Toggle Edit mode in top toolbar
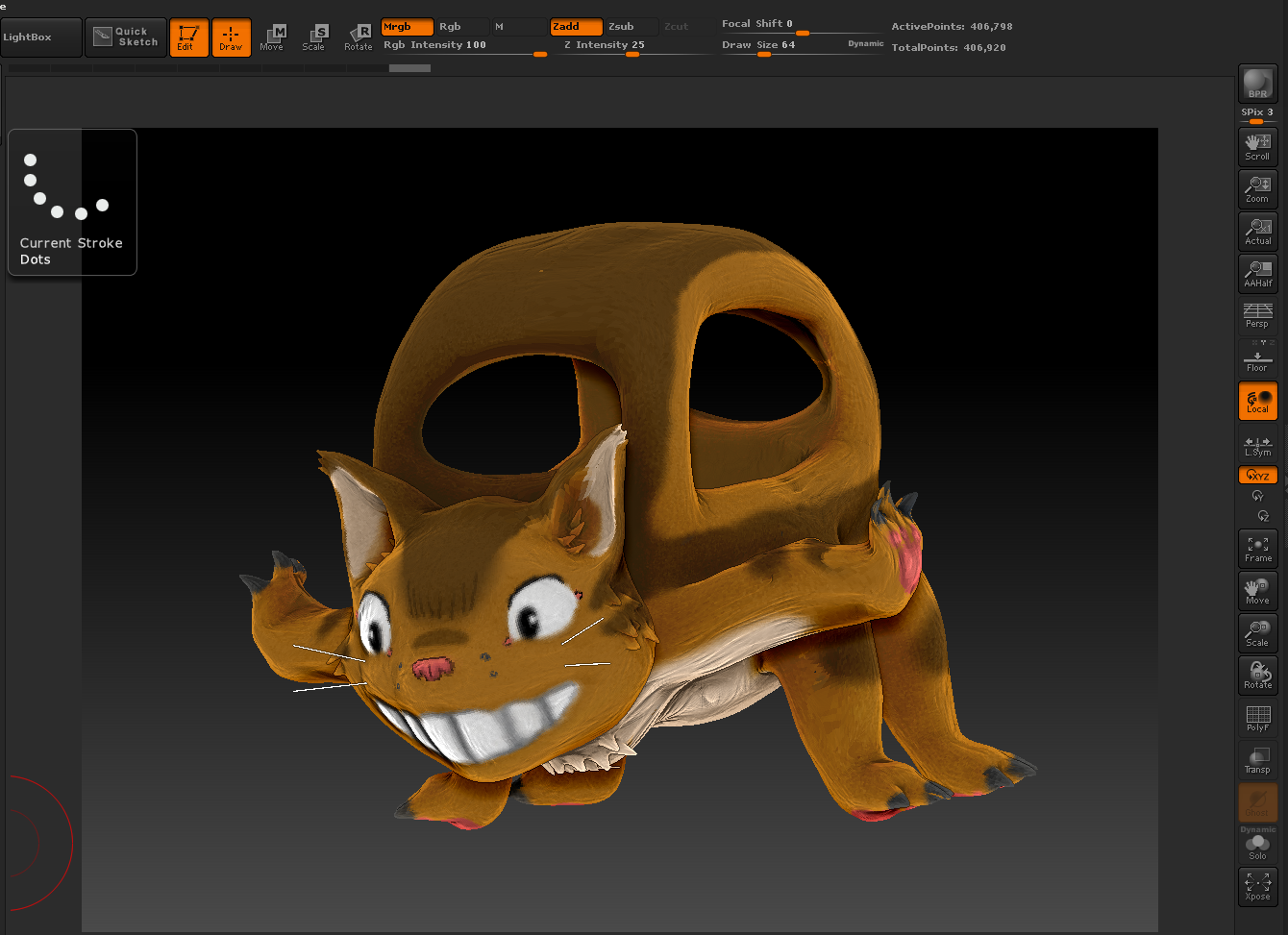 189,37
